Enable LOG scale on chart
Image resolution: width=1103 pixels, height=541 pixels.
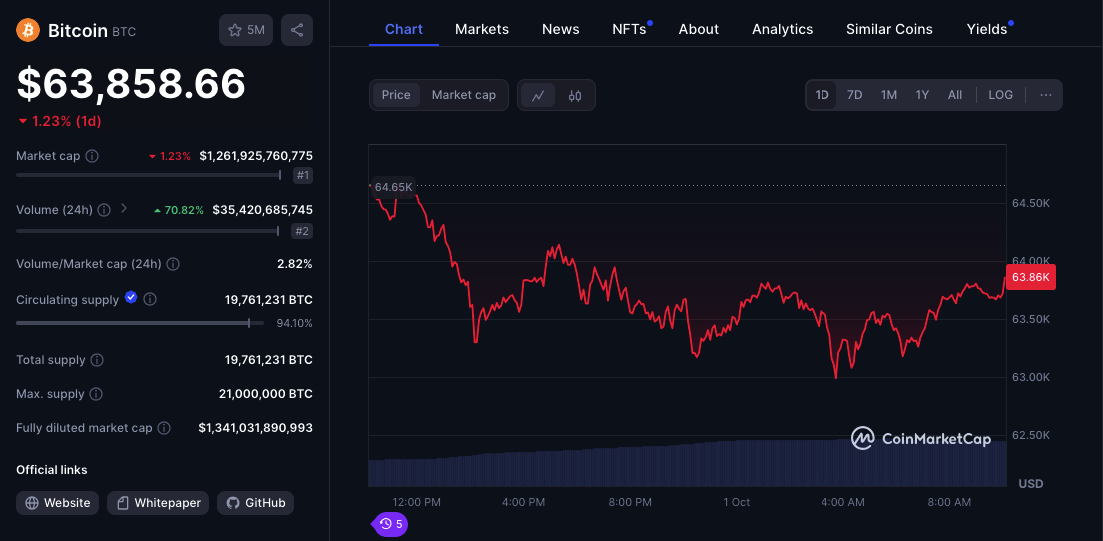coord(1000,95)
